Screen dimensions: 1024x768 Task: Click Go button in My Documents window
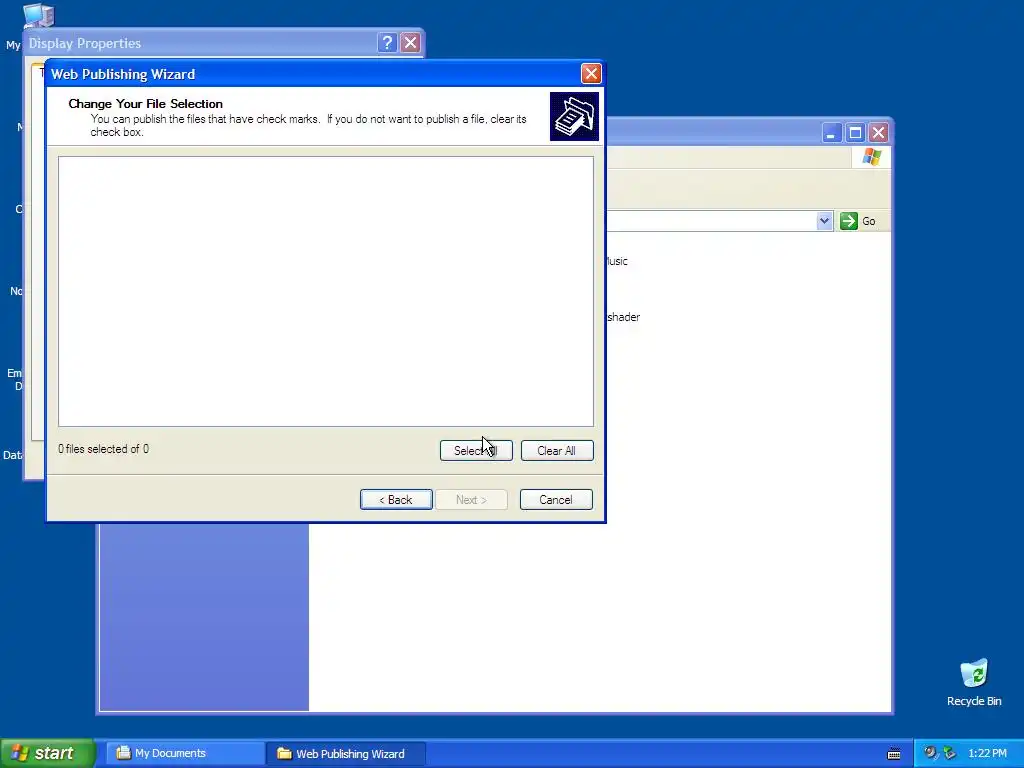858,221
